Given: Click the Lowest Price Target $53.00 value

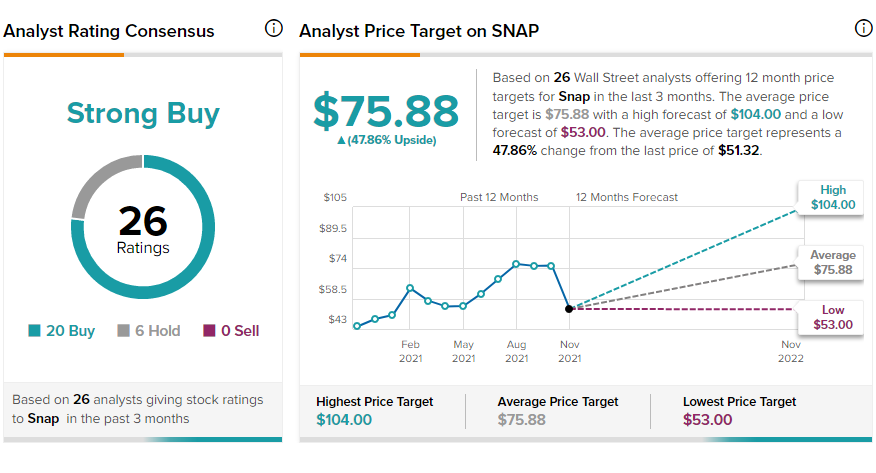Looking at the screenshot, I should 707,419.
